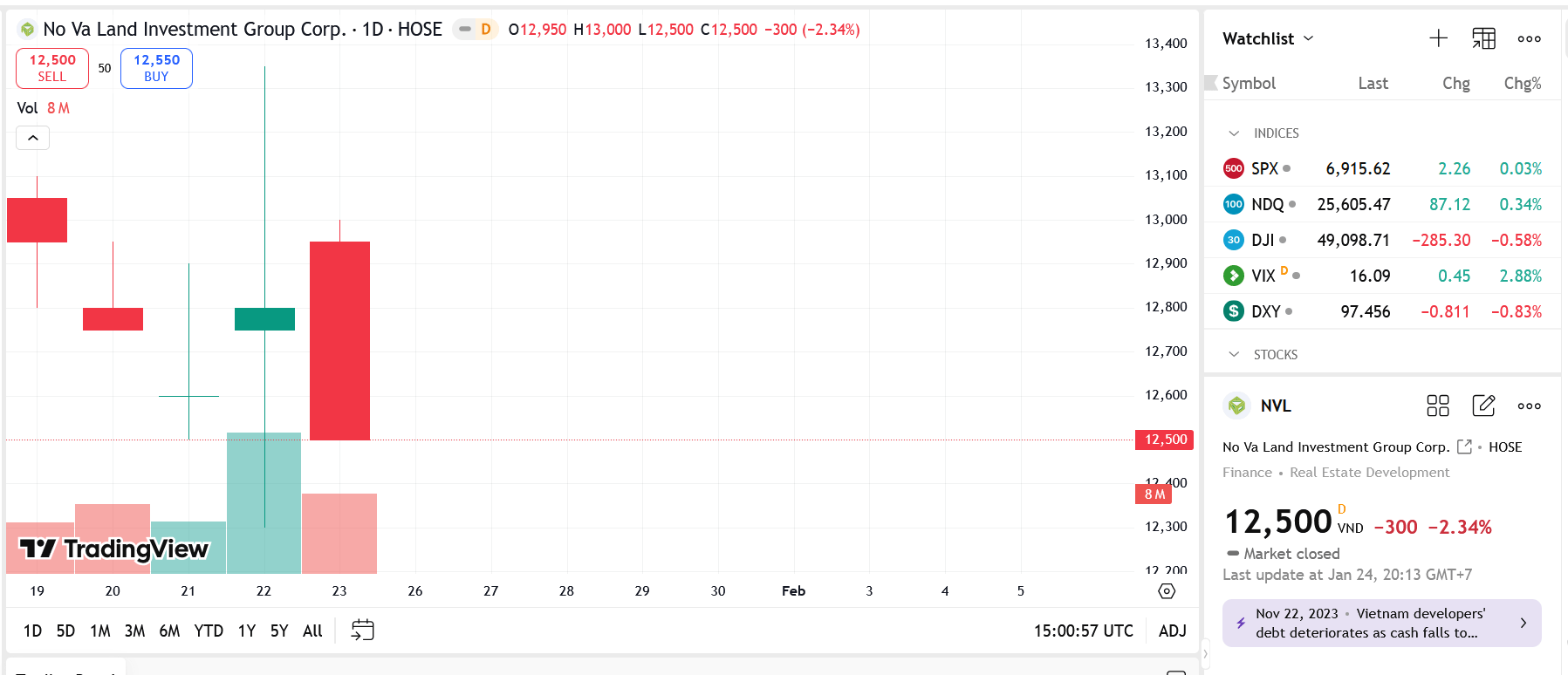
Task: Open the NVL grid layout icon
Action: [1437, 406]
